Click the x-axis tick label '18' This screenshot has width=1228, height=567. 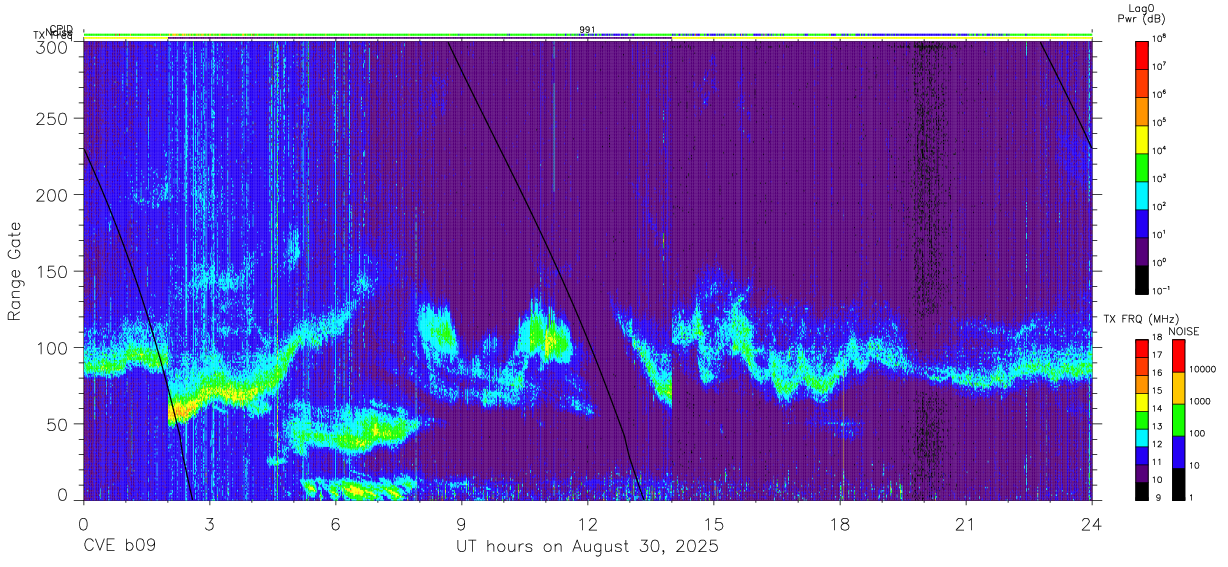(x=839, y=524)
